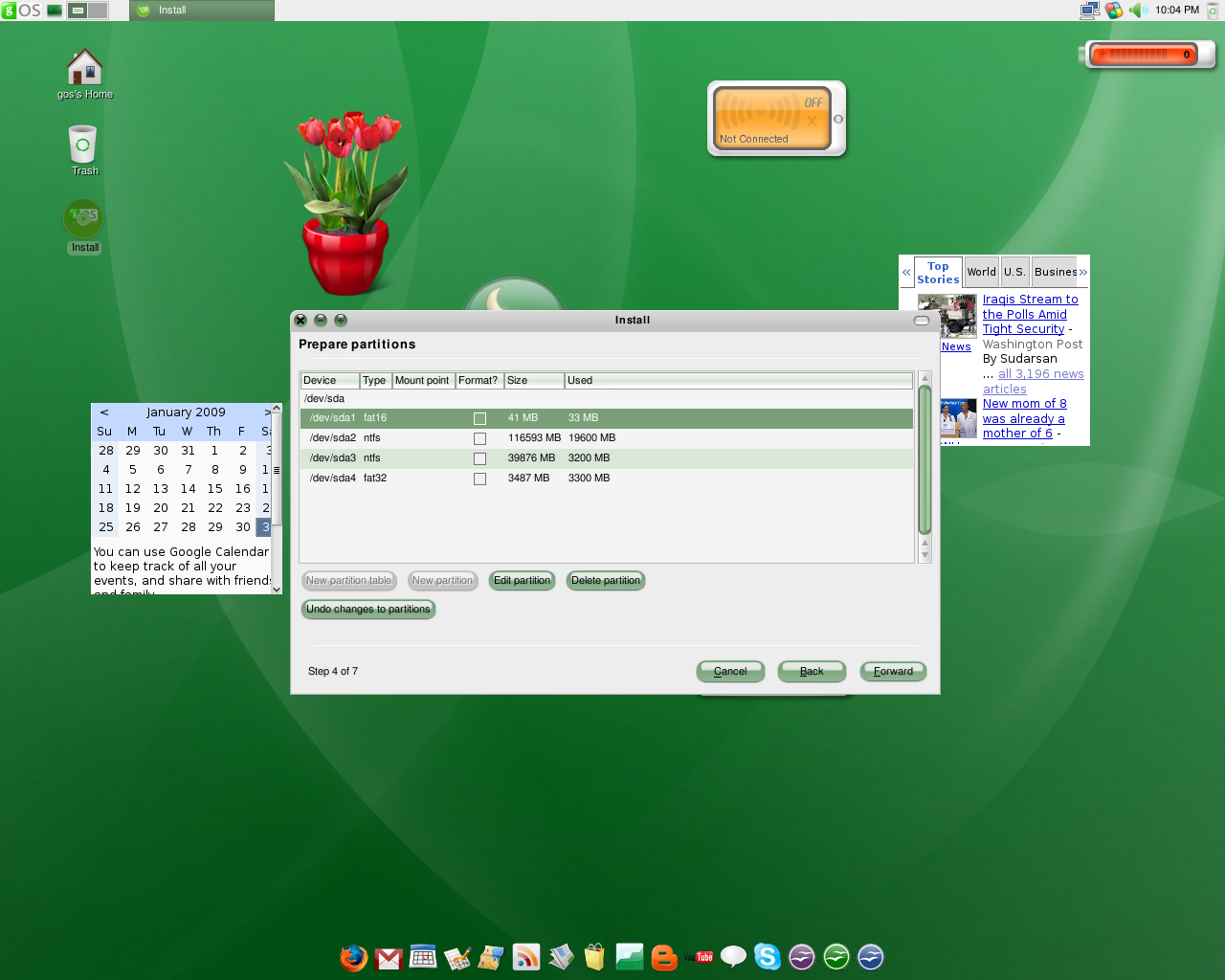Open the orange RSS feed dock icon
This screenshot has height=980, width=1225.
pos(526,957)
